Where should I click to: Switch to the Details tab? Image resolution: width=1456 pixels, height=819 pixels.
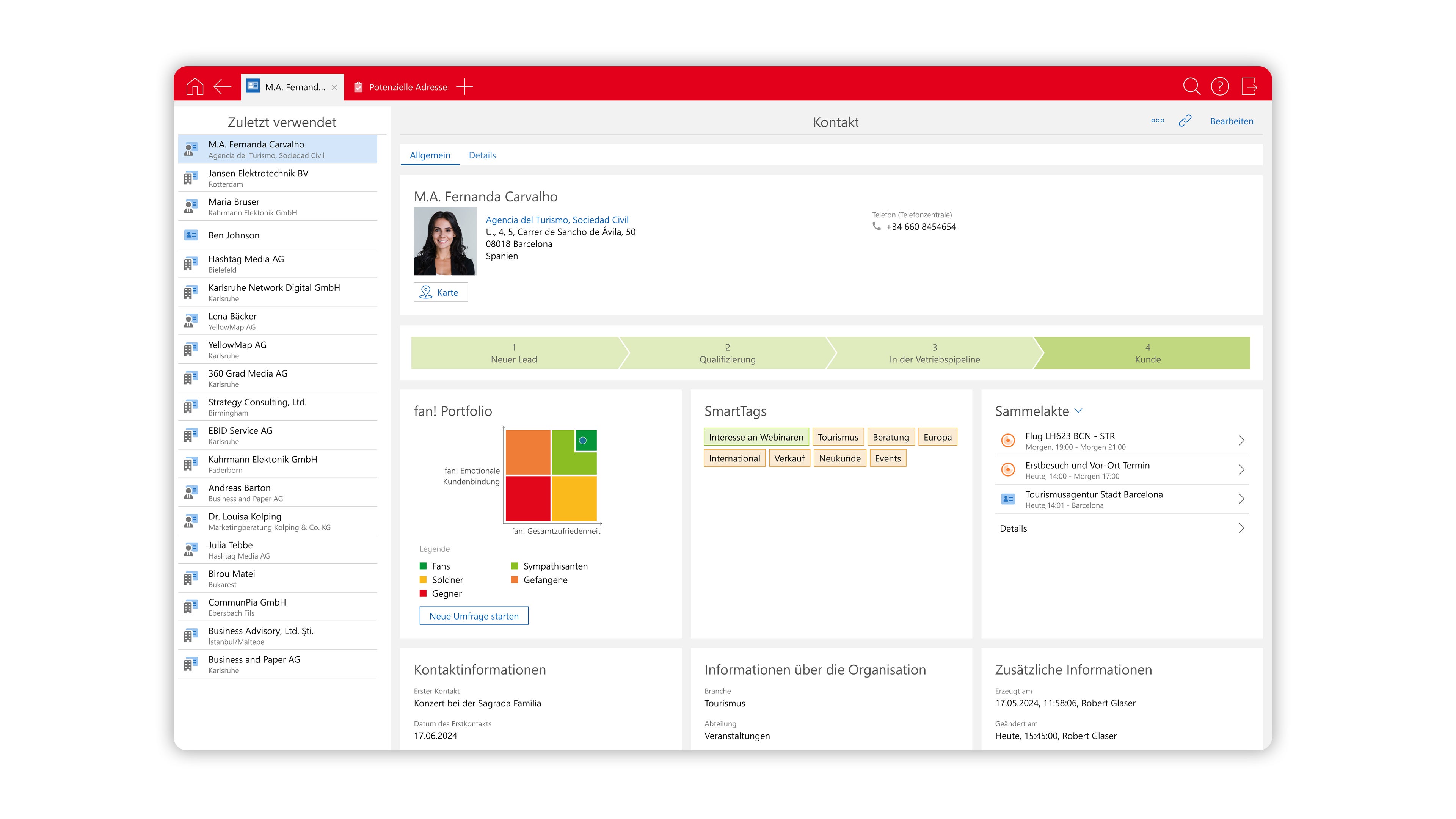[x=482, y=155]
